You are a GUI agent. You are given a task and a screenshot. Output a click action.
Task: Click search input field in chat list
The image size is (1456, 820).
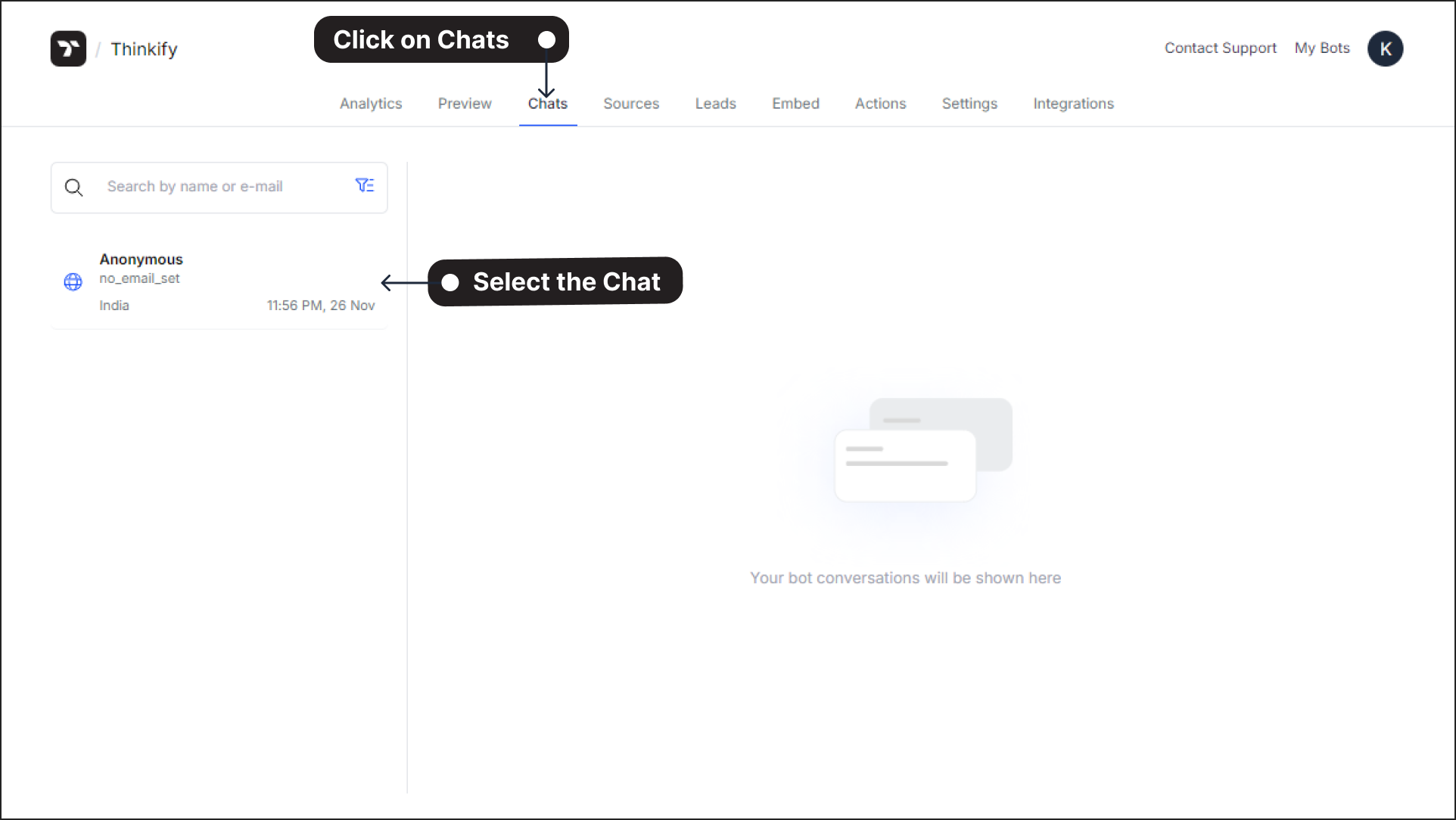[x=219, y=186]
